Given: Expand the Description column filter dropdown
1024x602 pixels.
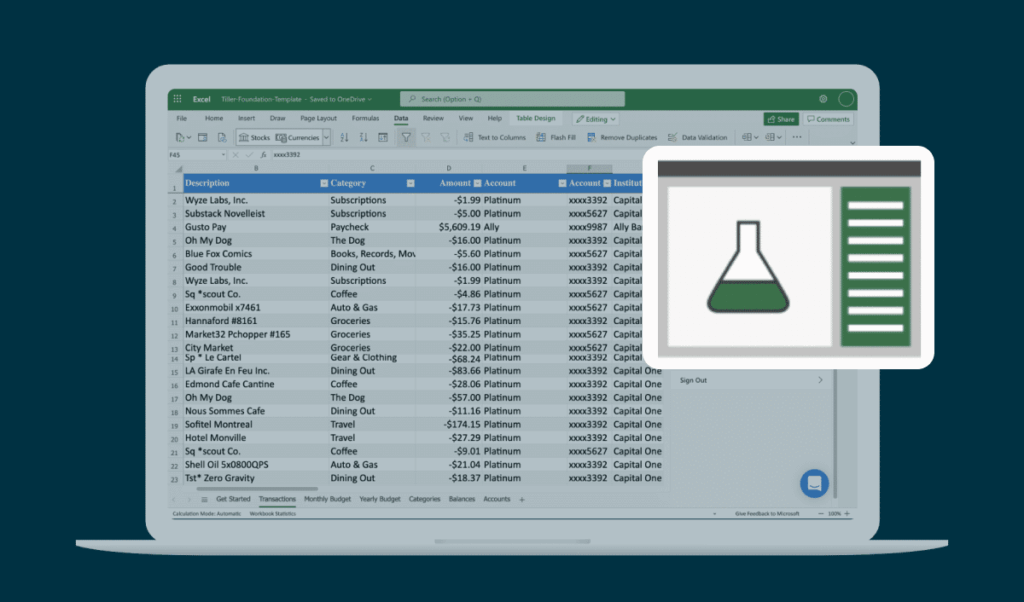Looking at the screenshot, I should 323,184.
